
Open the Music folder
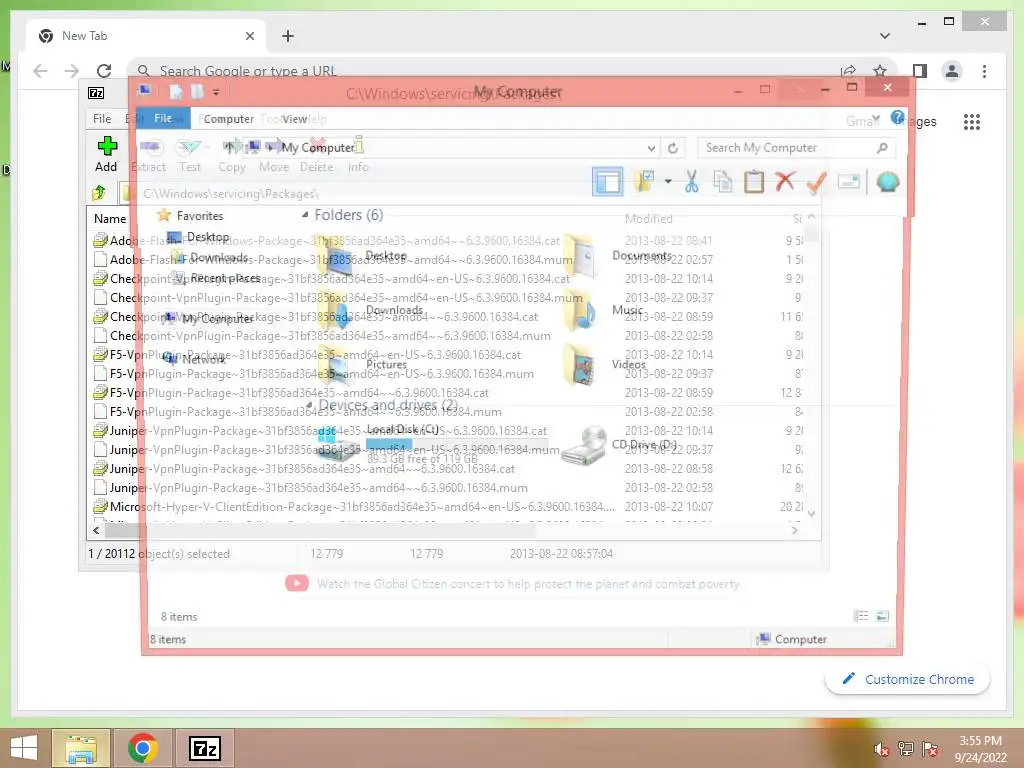pos(604,312)
